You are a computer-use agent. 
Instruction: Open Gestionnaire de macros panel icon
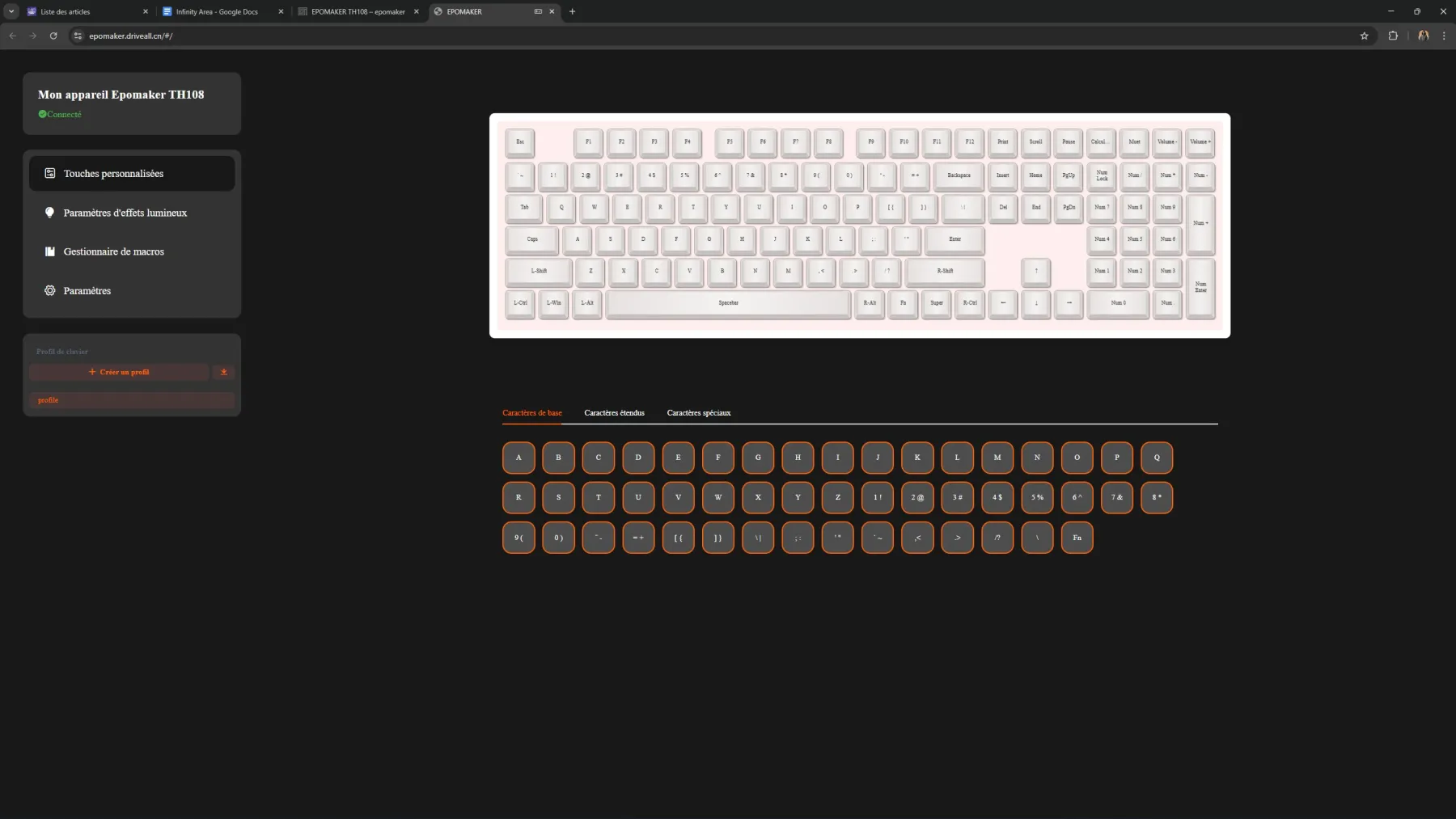tap(50, 251)
